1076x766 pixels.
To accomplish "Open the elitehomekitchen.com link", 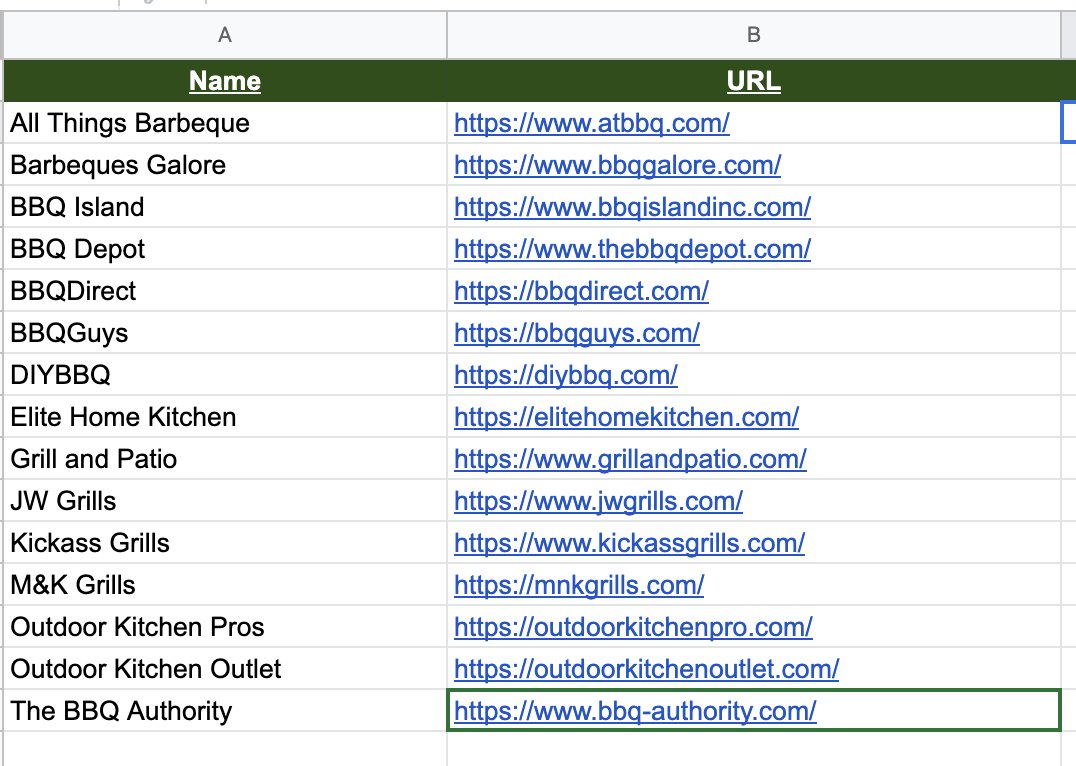I will click(x=626, y=417).
